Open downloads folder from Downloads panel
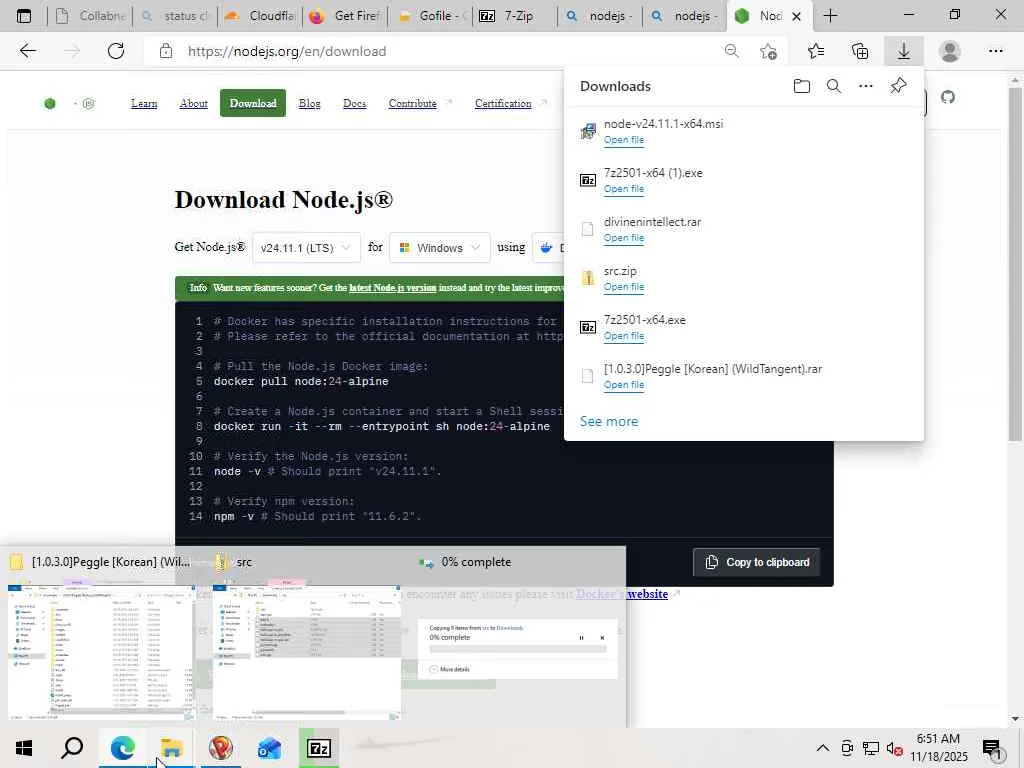 pyautogui.click(x=802, y=86)
